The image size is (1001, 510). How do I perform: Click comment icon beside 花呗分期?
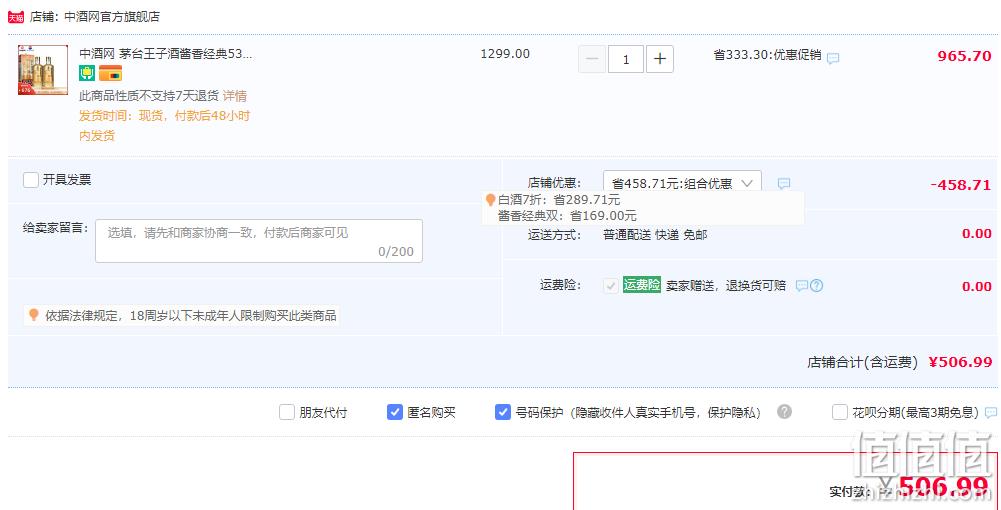tap(991, 412)
